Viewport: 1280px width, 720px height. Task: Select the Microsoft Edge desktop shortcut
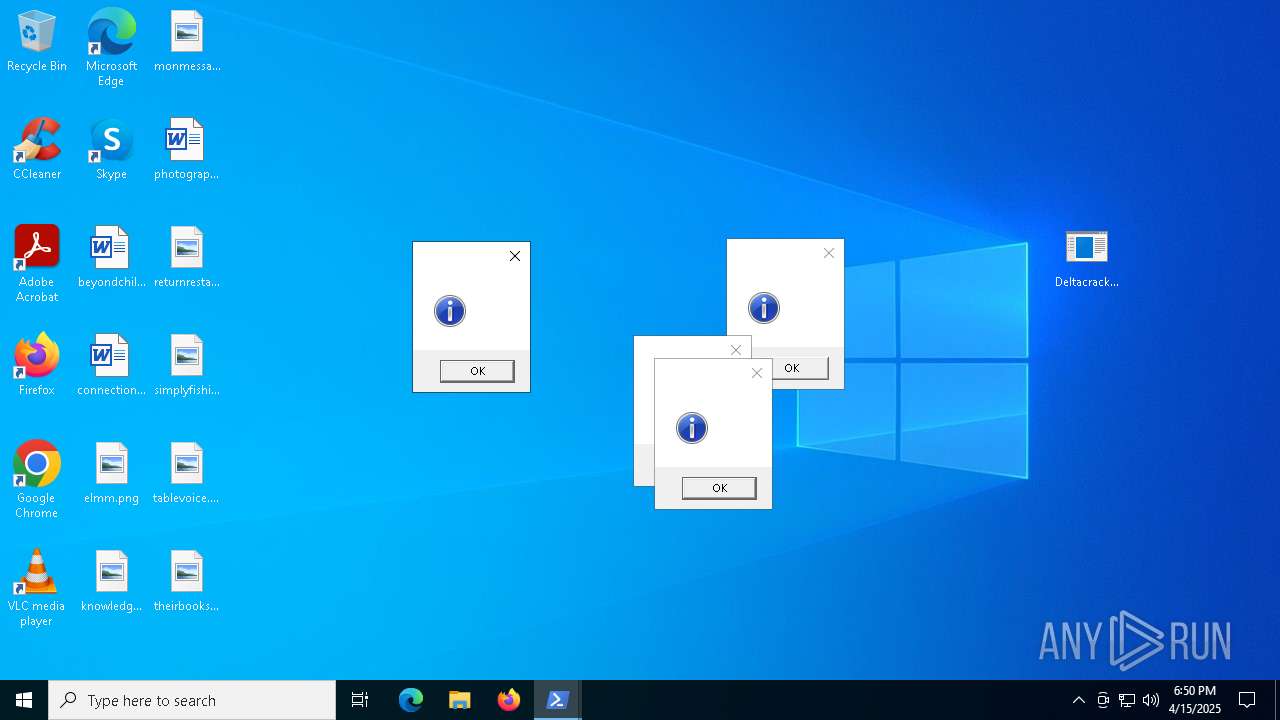(x=111, y=48)
